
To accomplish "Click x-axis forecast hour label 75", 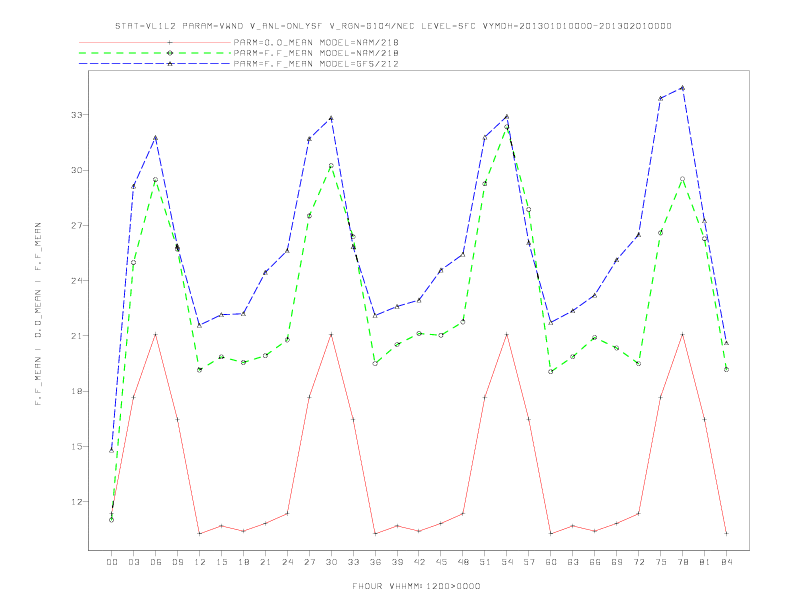I will [x=661, y=562].
